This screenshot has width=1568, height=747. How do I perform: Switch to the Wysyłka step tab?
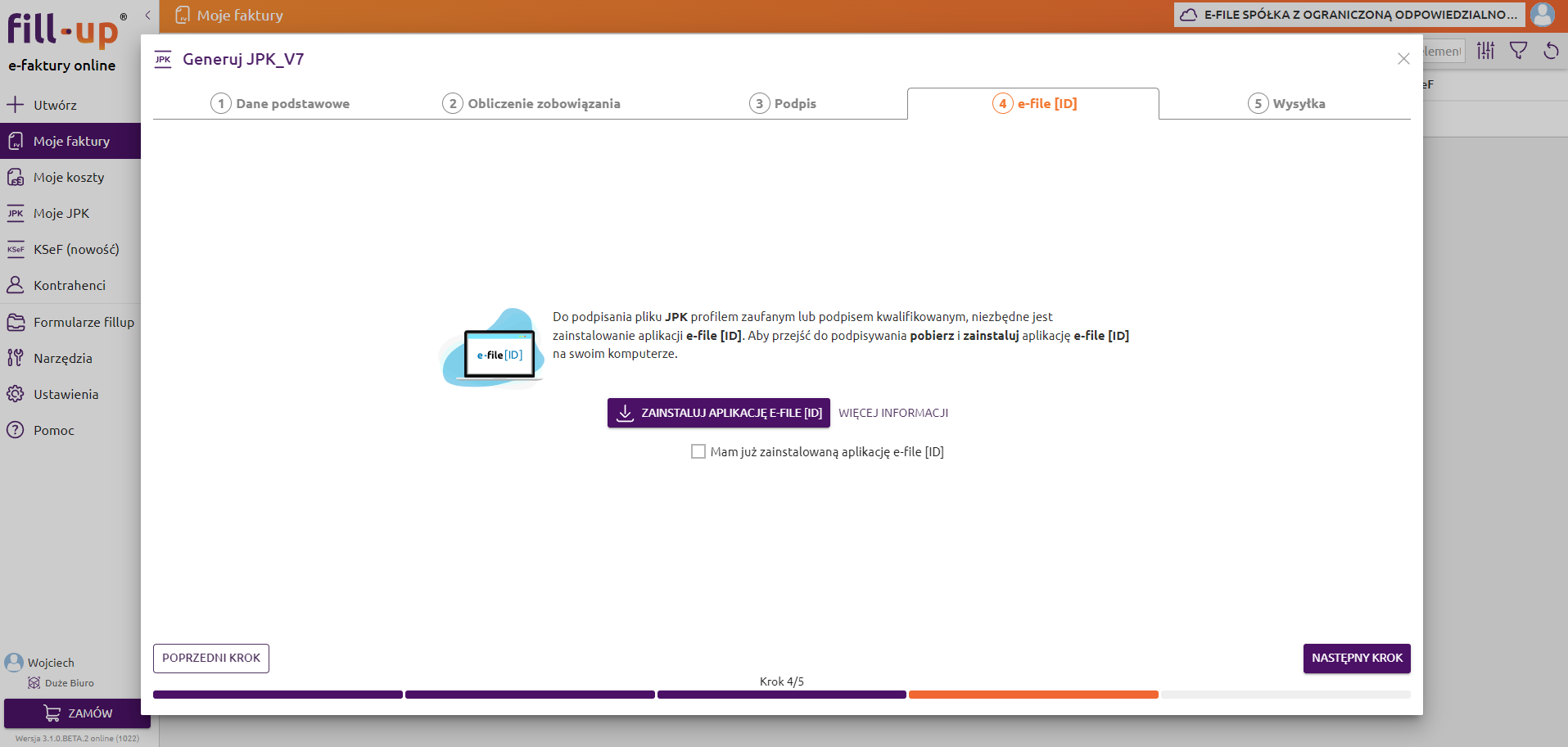[x=1286, y=104]
